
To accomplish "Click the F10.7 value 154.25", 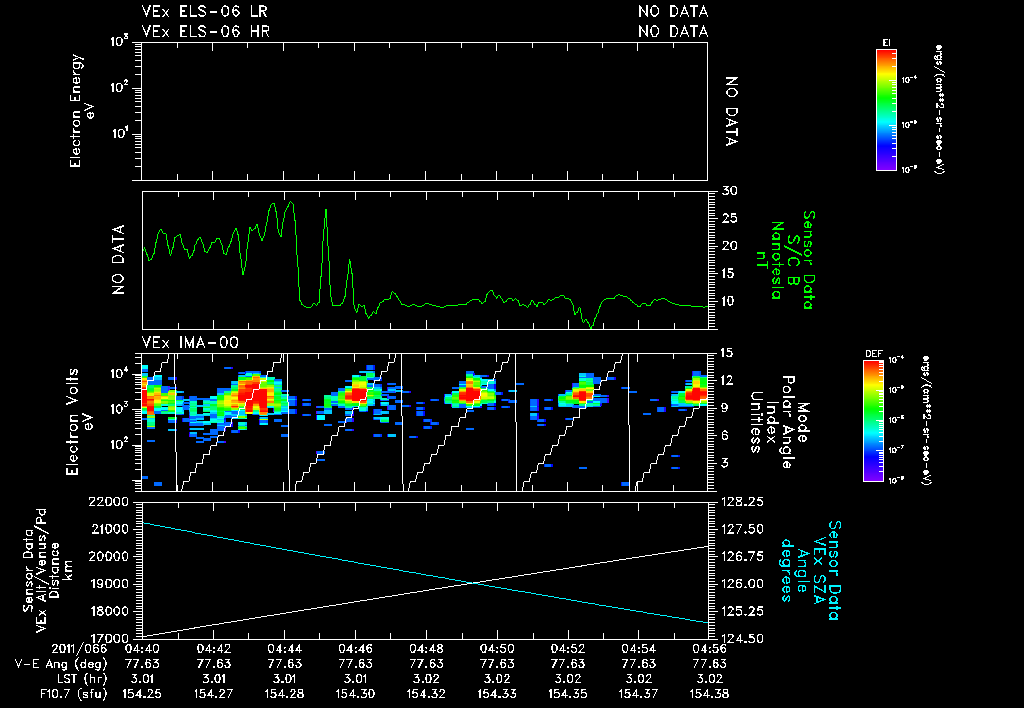I will pyautogui.click(x=142, y=694).
